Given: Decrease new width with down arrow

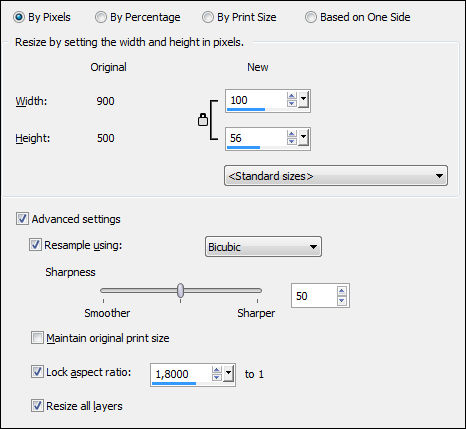Looking at the screenshot, I should [292, 104].
